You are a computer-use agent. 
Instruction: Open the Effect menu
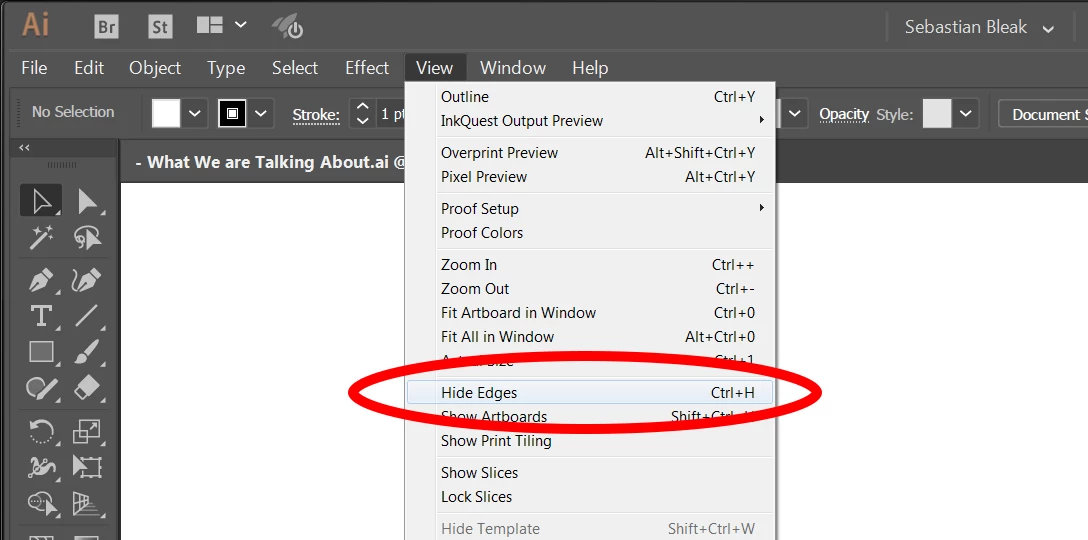point(367,68)
